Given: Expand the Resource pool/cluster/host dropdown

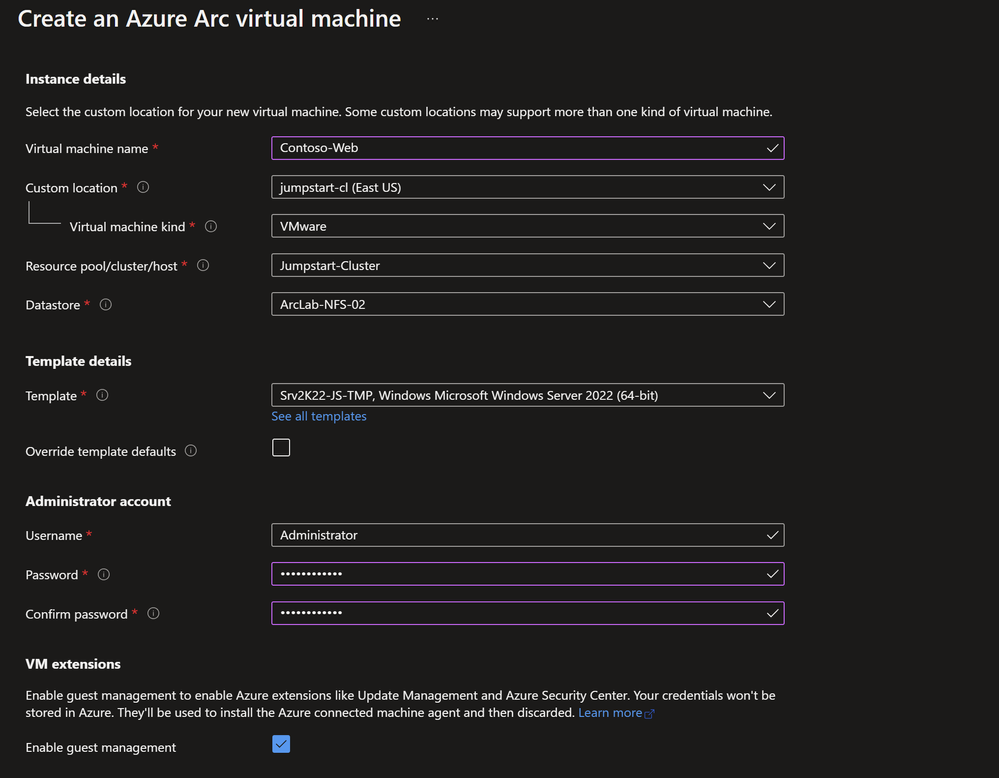Looking at the screenshot, I should point(528,265).
